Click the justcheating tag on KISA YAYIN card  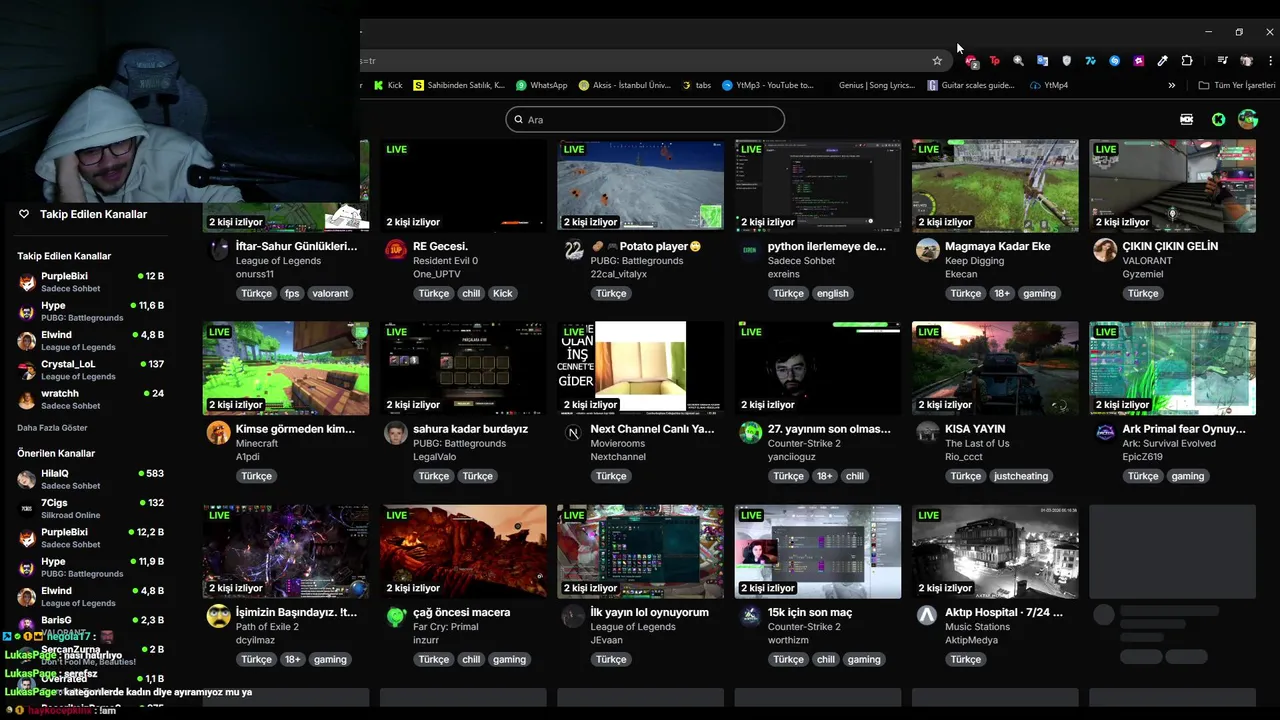click(x=1021, y=476)
